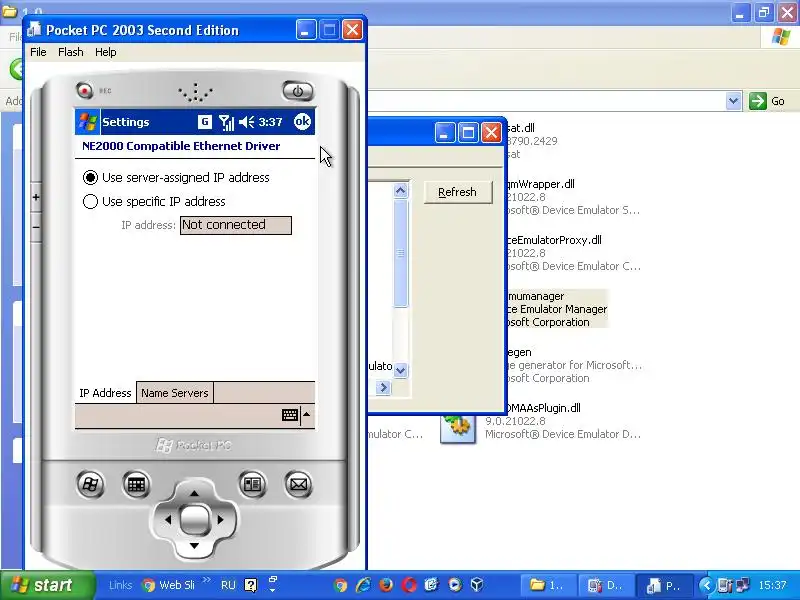Click the D-pad up arrow

(194, 493)
